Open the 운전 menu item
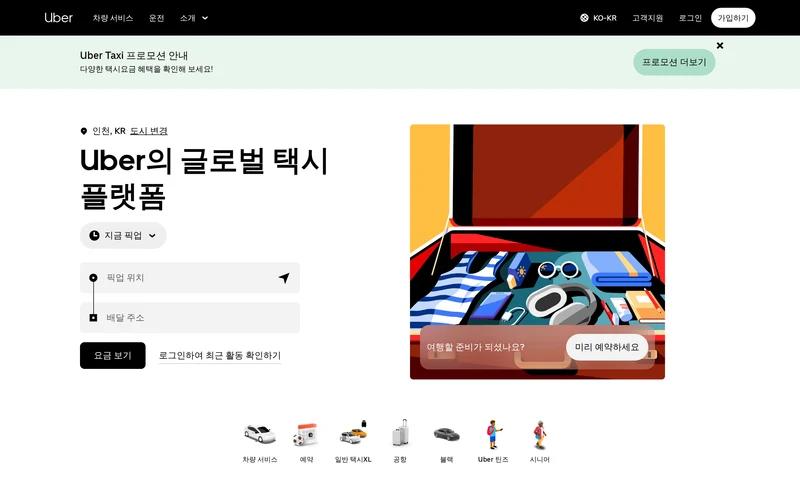The width and height of the screenshot is (800, 500). pyautogui.click(x=156, y=18)
